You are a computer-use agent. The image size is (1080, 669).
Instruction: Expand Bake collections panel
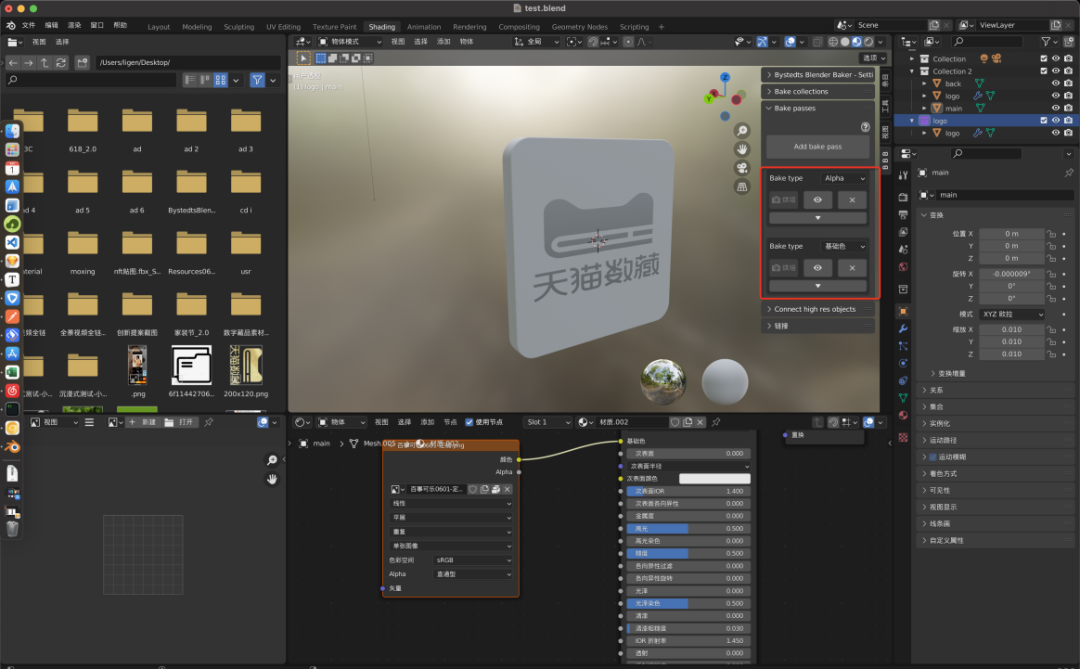pyautogui.click(x=818, y=92)
